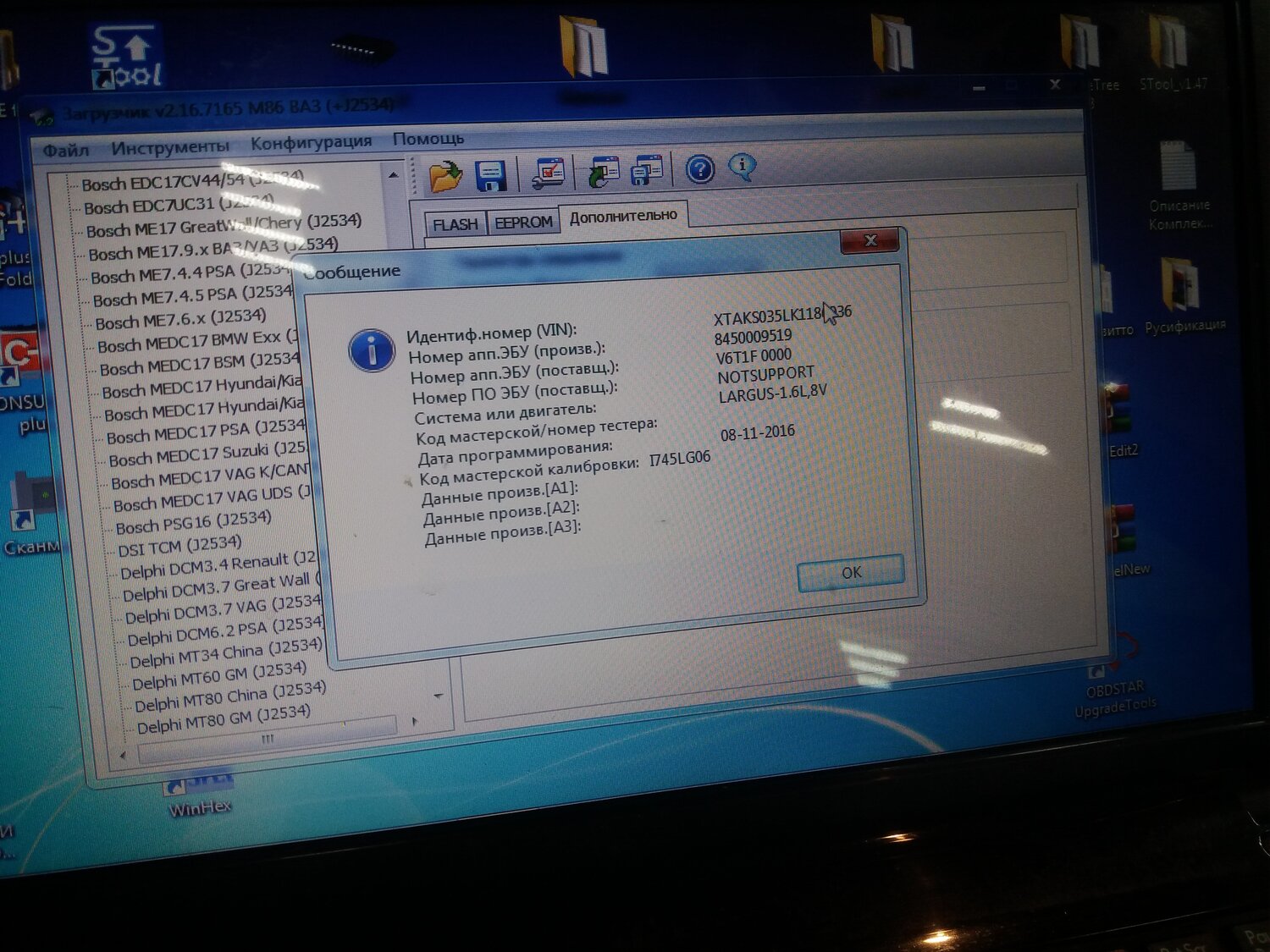1270x952 pixels.
Task: Pick Delphi MT80 China from the tree
Action: pos(230,697)
